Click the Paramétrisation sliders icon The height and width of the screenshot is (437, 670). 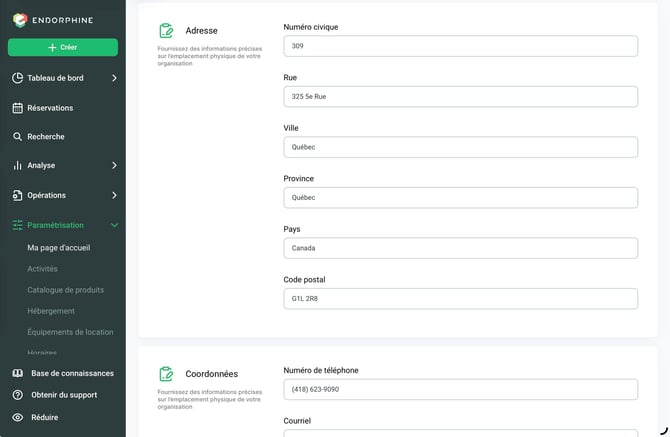tap(18, 225)
